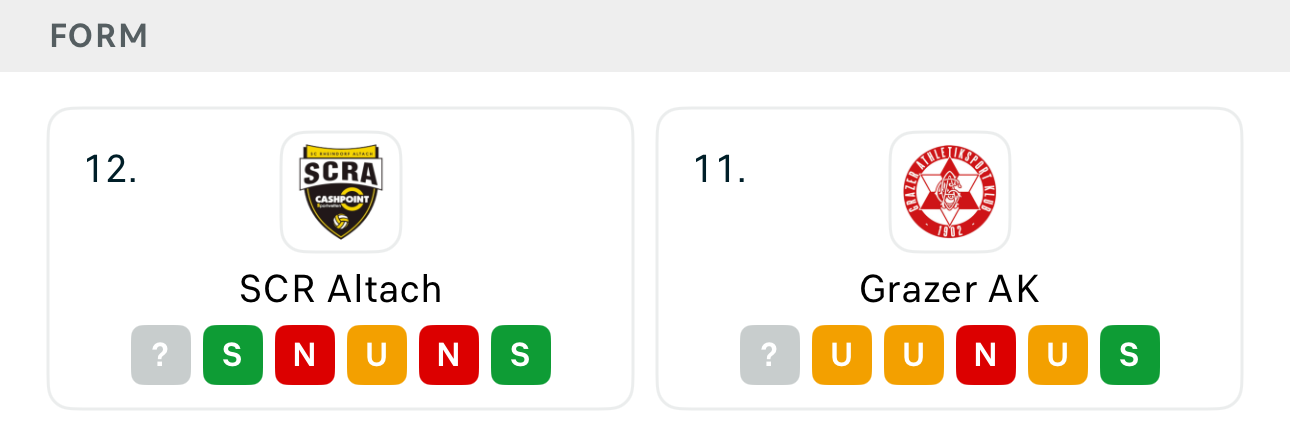
Task: Open SCR Altach's last green S result
Action: point(521,355)
